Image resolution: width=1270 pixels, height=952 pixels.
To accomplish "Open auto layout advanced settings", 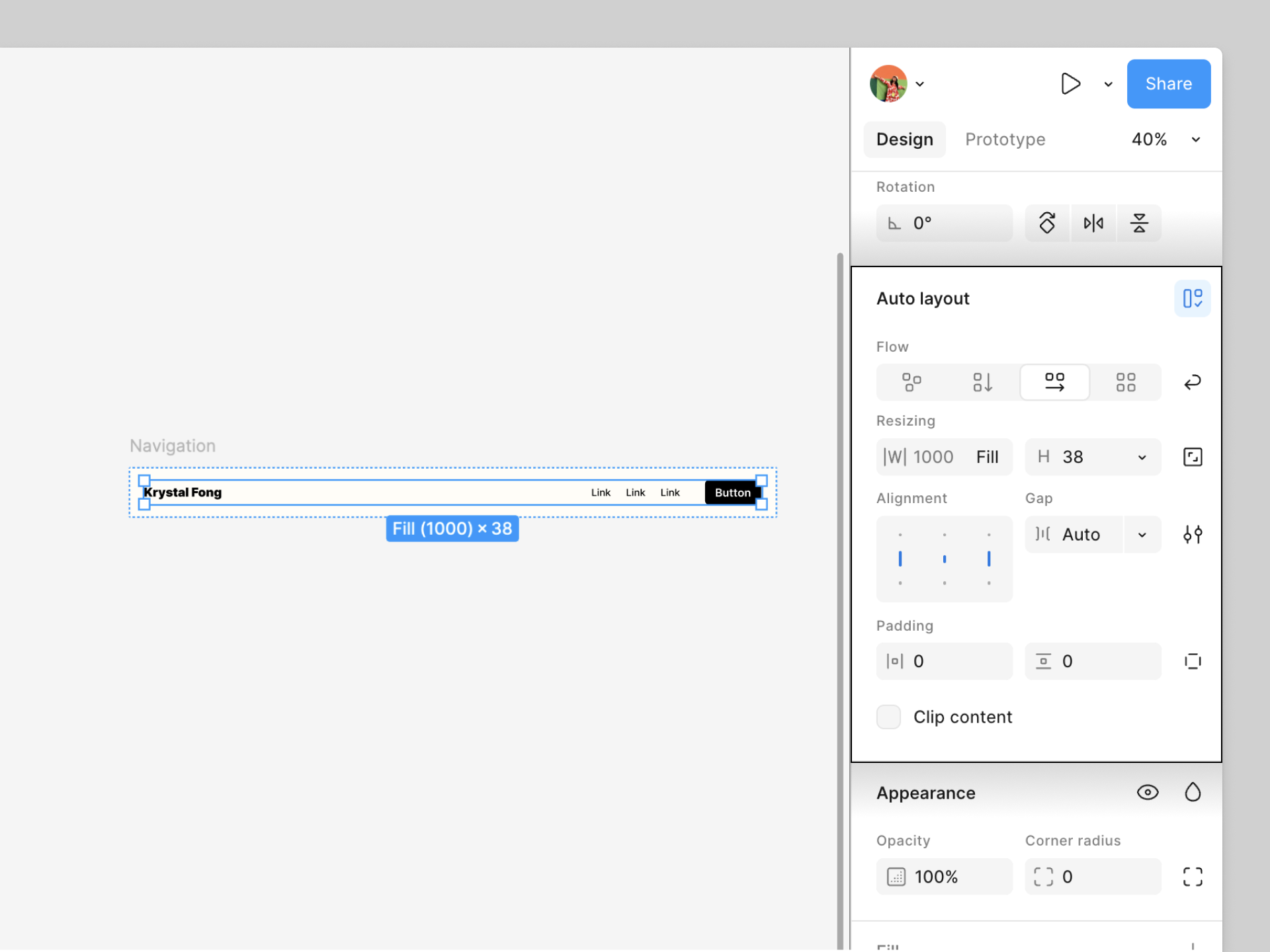I will point(1193,534).
